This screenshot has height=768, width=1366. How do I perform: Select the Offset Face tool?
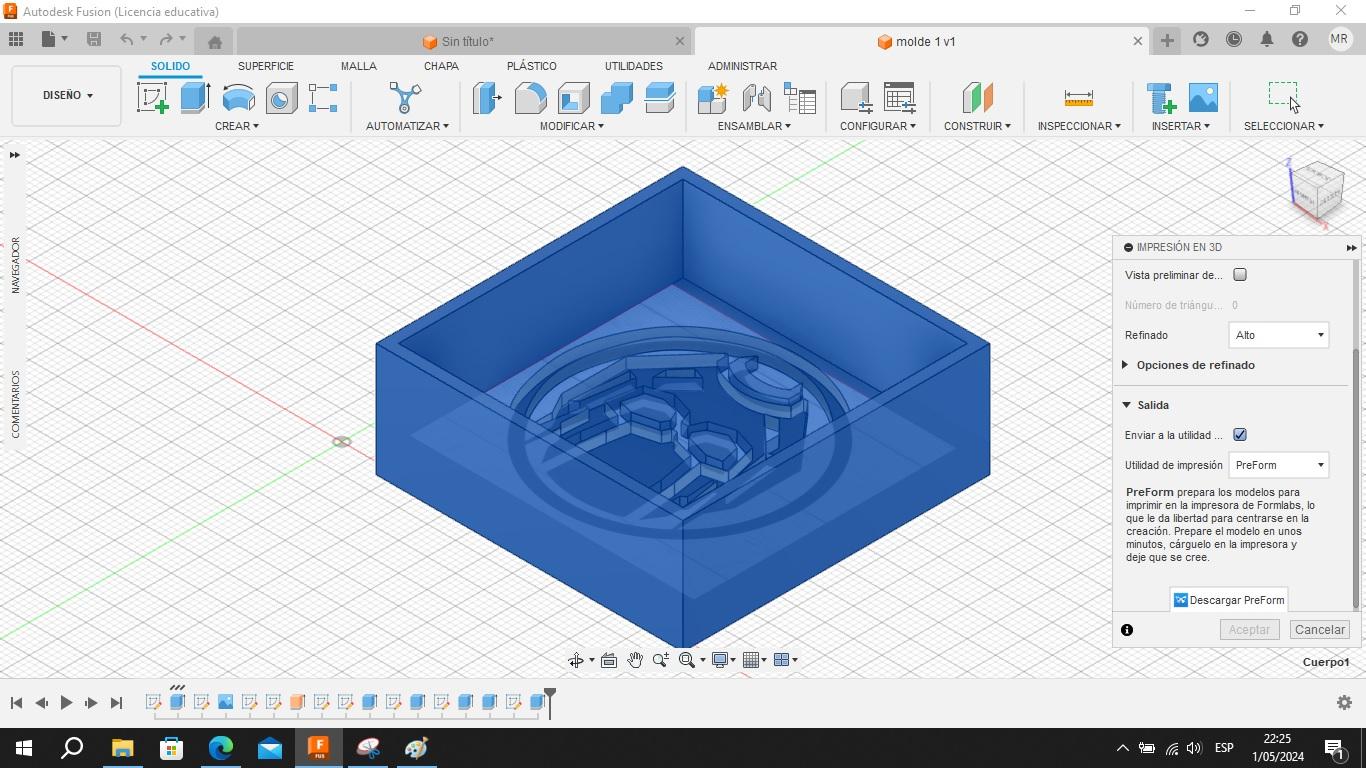coord(659,98)
